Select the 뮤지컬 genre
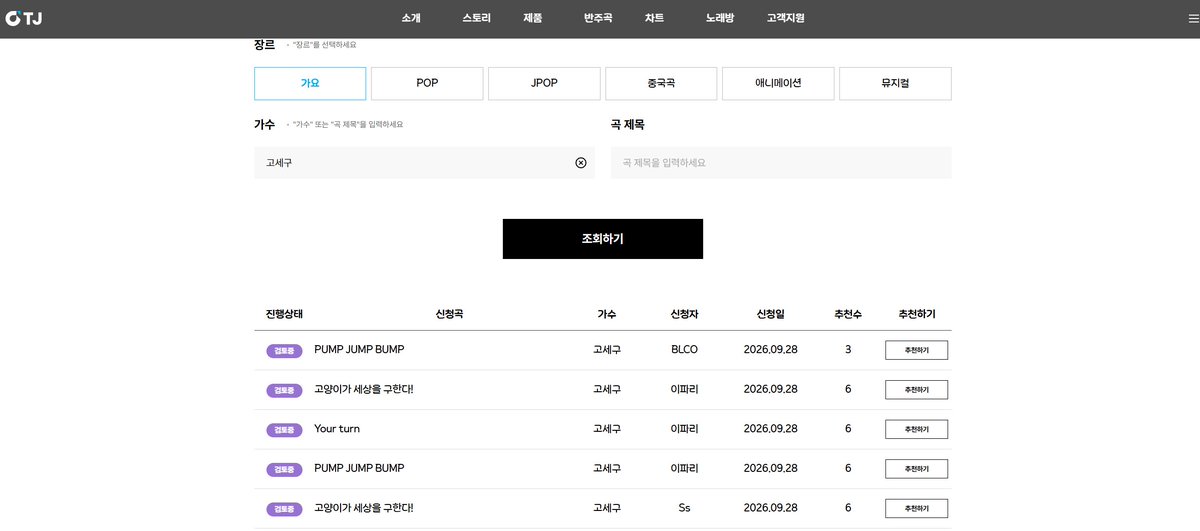The width and height of the screenshot is (1200, 531). coord(895,84)
